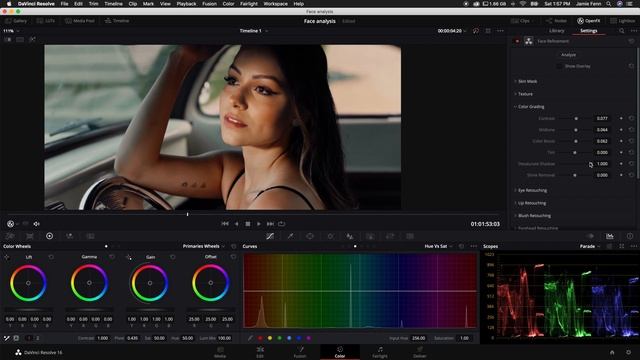Screen dimensions: 640x360
Task: Toggle loop playback
Action: pyautogui.click(x=282, y=224)
